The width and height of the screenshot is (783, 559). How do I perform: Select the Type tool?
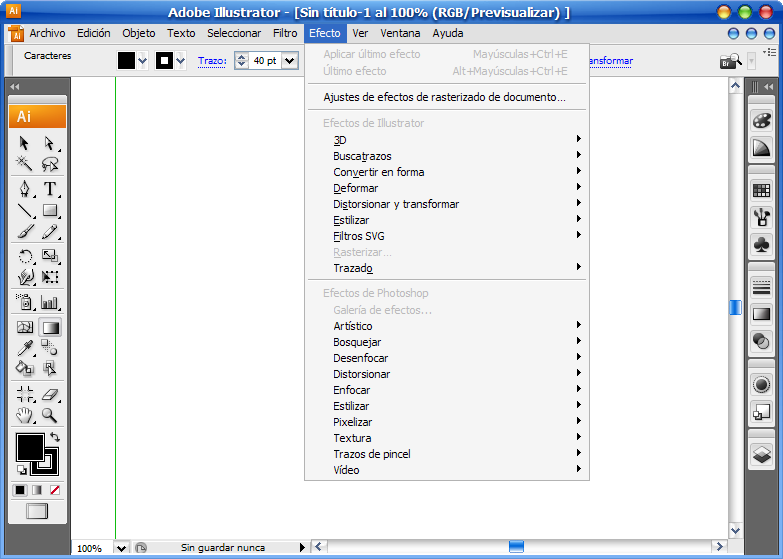(50, 188)
